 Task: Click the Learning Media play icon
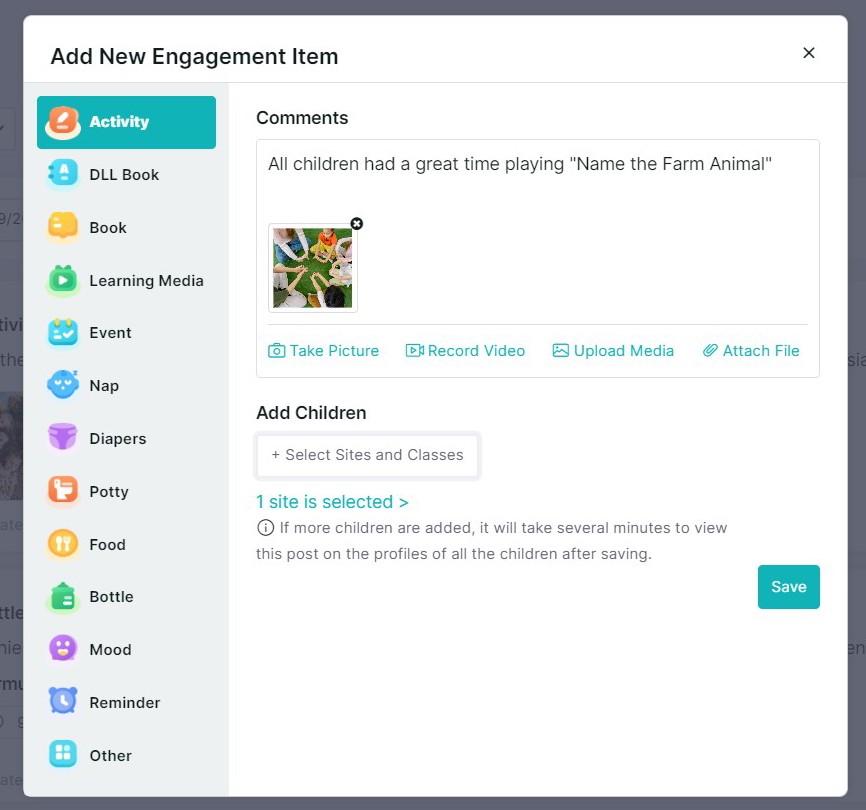tap(63, 280)
